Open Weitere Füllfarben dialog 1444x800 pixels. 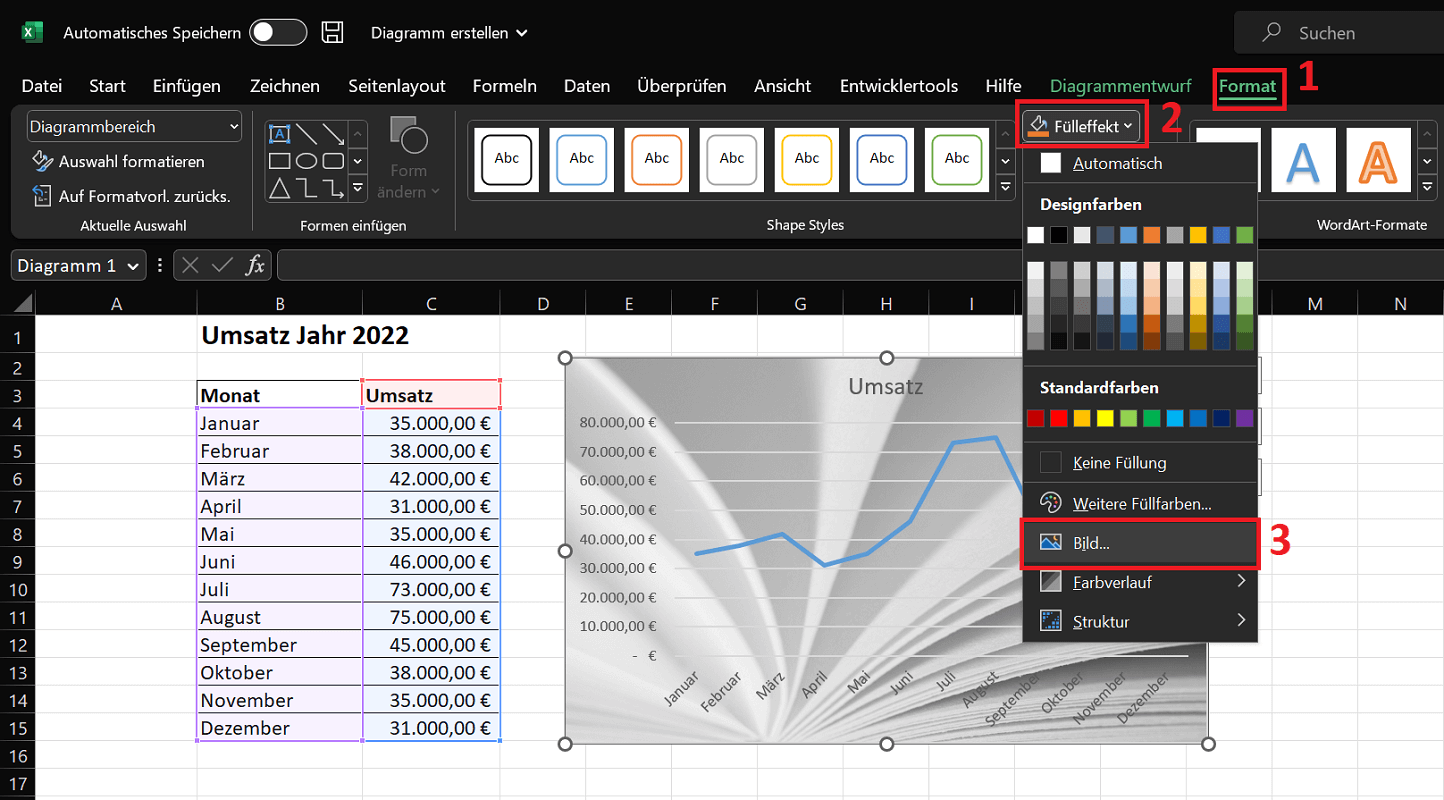(1139, 503)
